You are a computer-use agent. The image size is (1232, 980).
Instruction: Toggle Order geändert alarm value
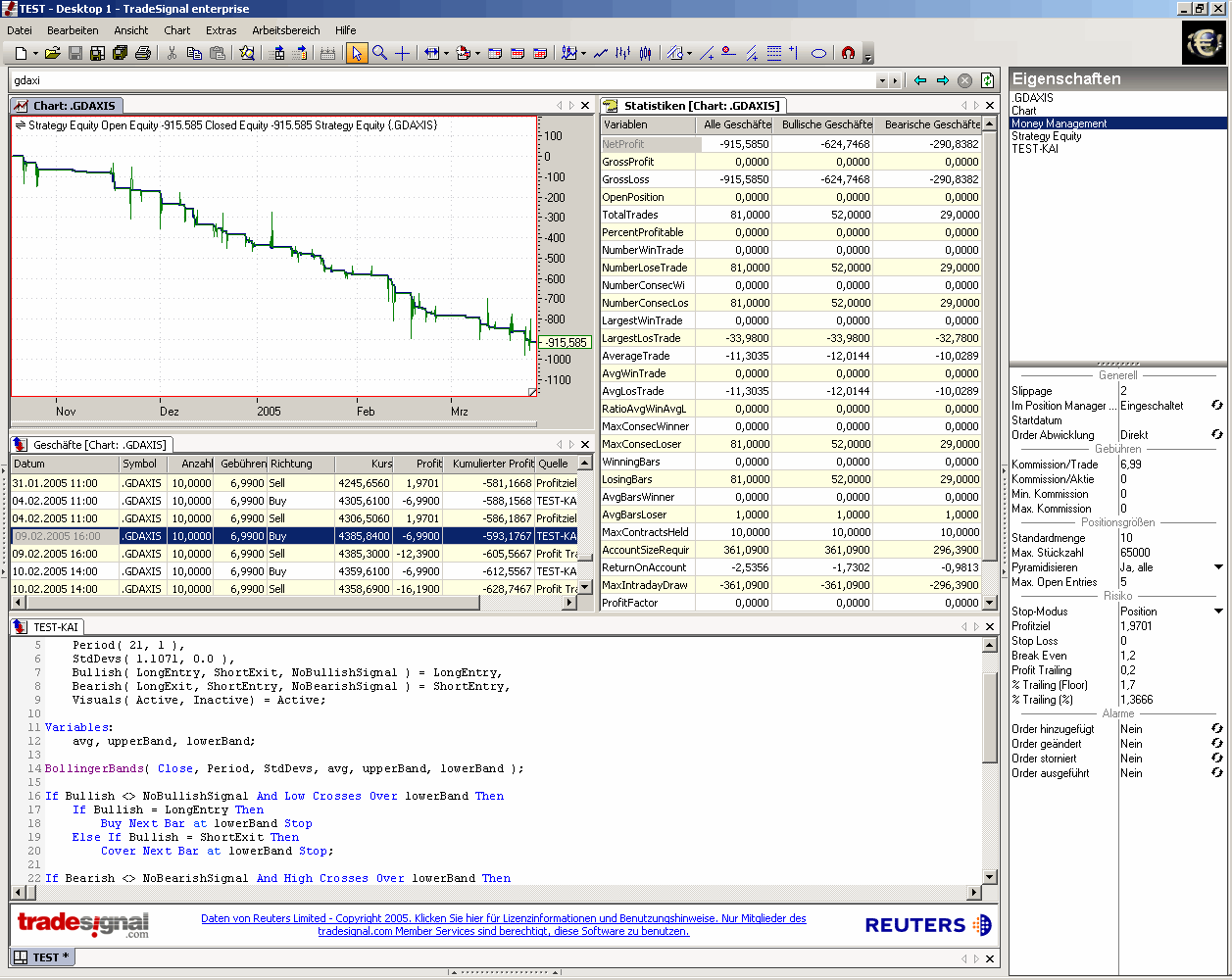coord(1216,743)
